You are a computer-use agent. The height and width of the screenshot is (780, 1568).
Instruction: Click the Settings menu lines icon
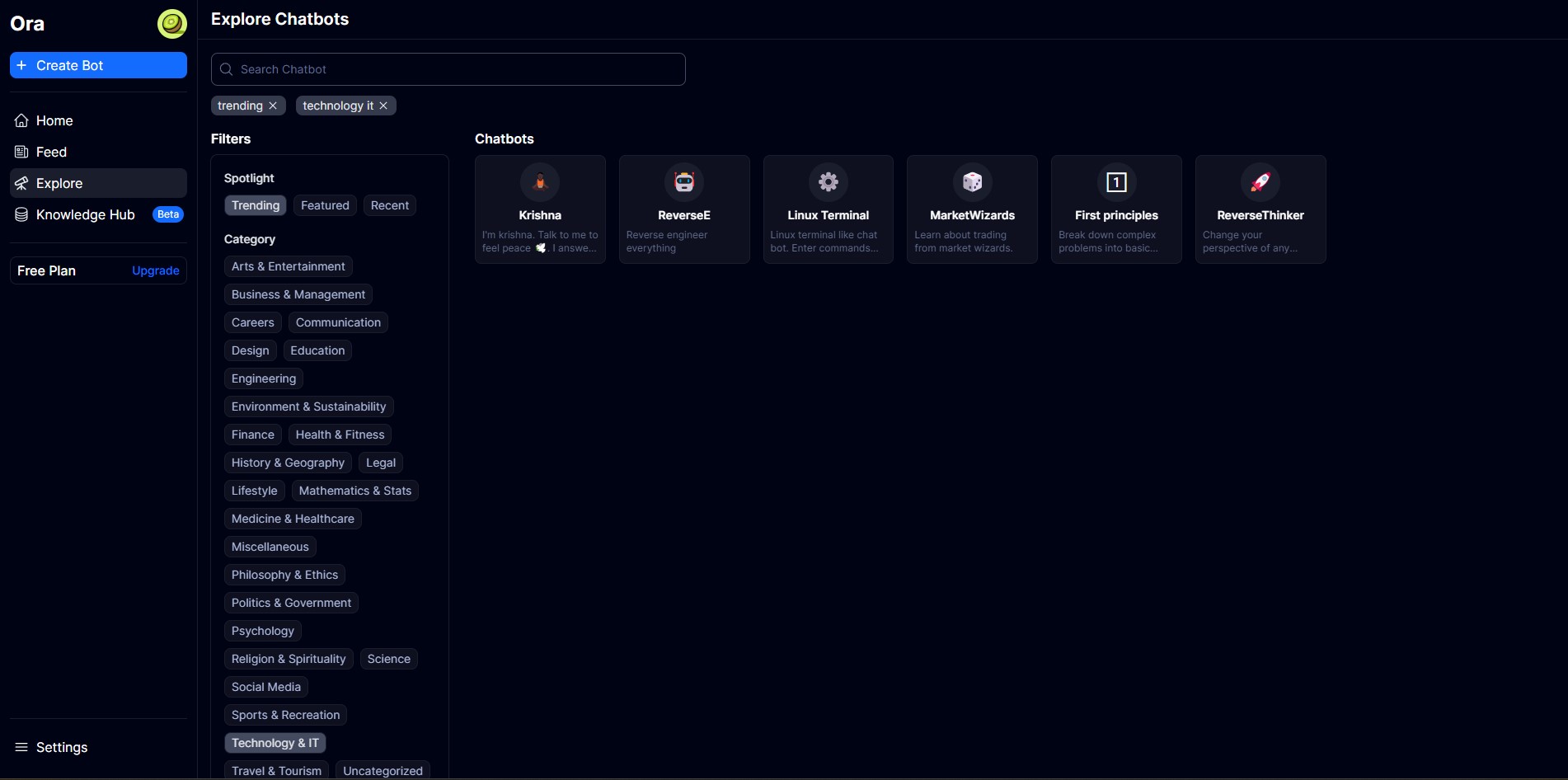click(x=21, y=747)
